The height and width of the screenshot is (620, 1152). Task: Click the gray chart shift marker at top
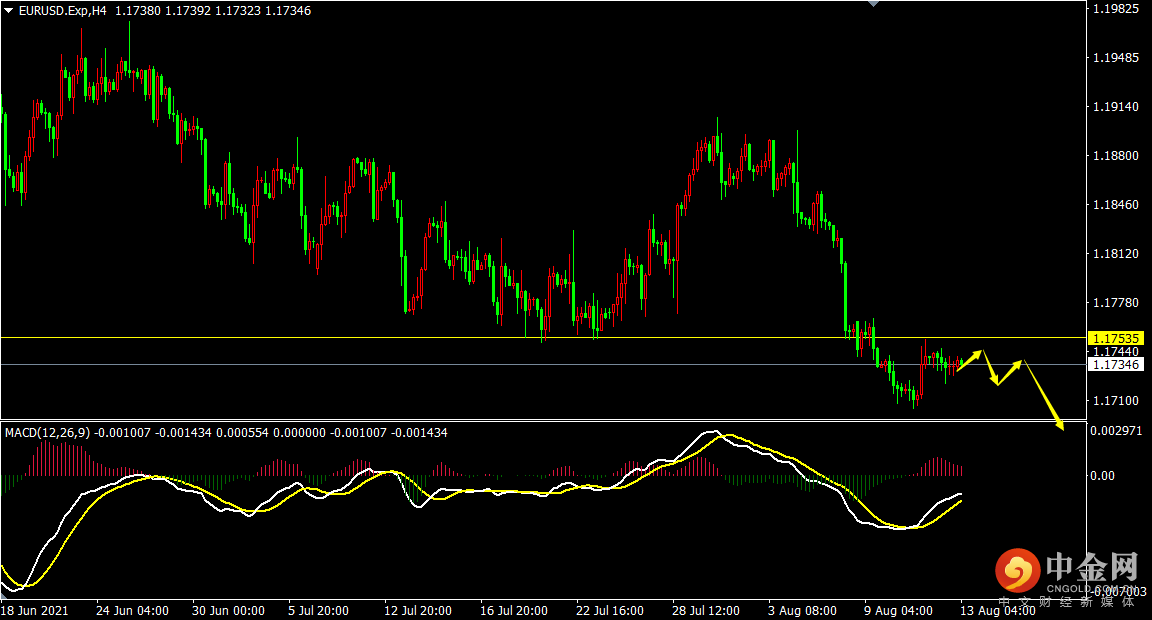[x=874, y=4]
